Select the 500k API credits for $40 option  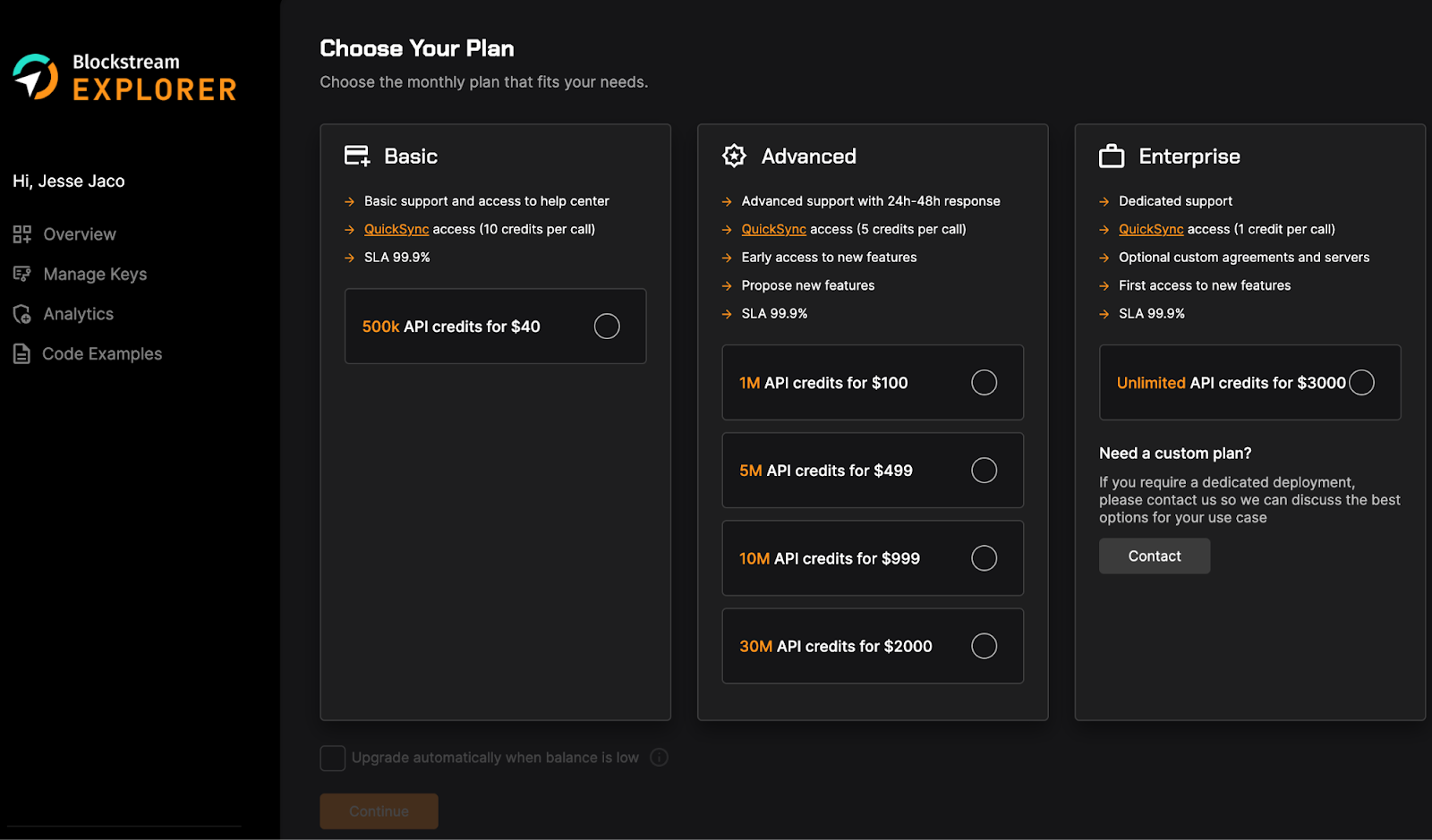[606, 327]
